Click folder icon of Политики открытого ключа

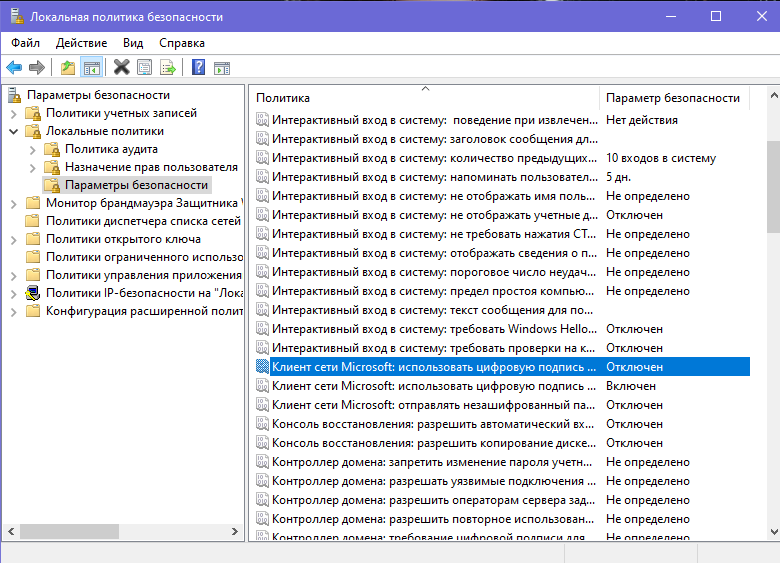[x=33, y=239]
